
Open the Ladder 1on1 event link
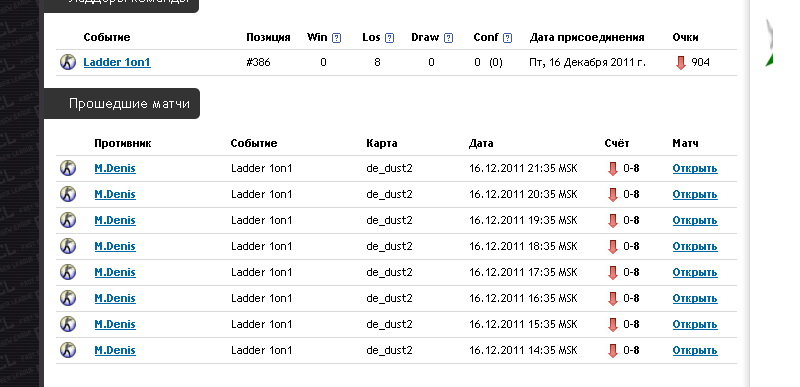pos(117,62)
